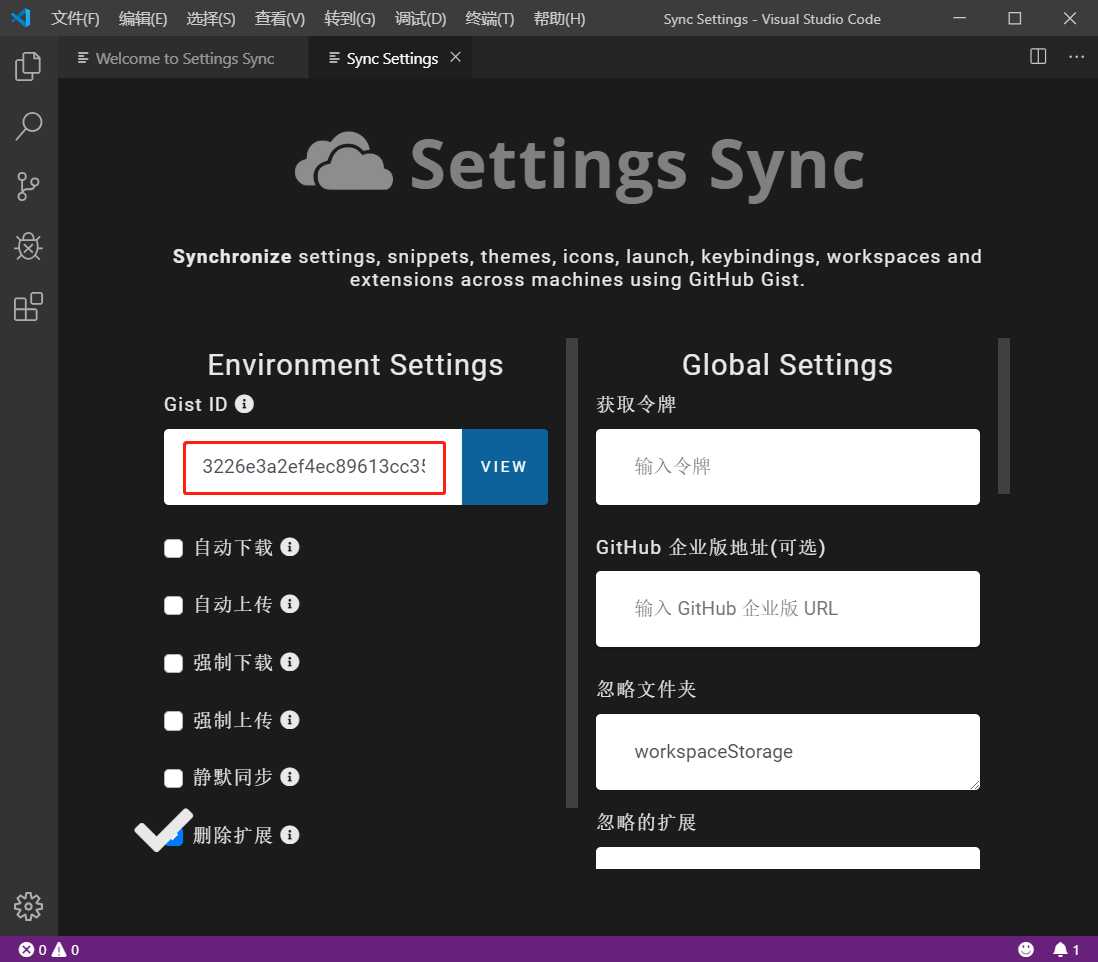Open the Debug view with the bug icon
1098x962 pixels.
pyautogui.click(x=28, y=246)
